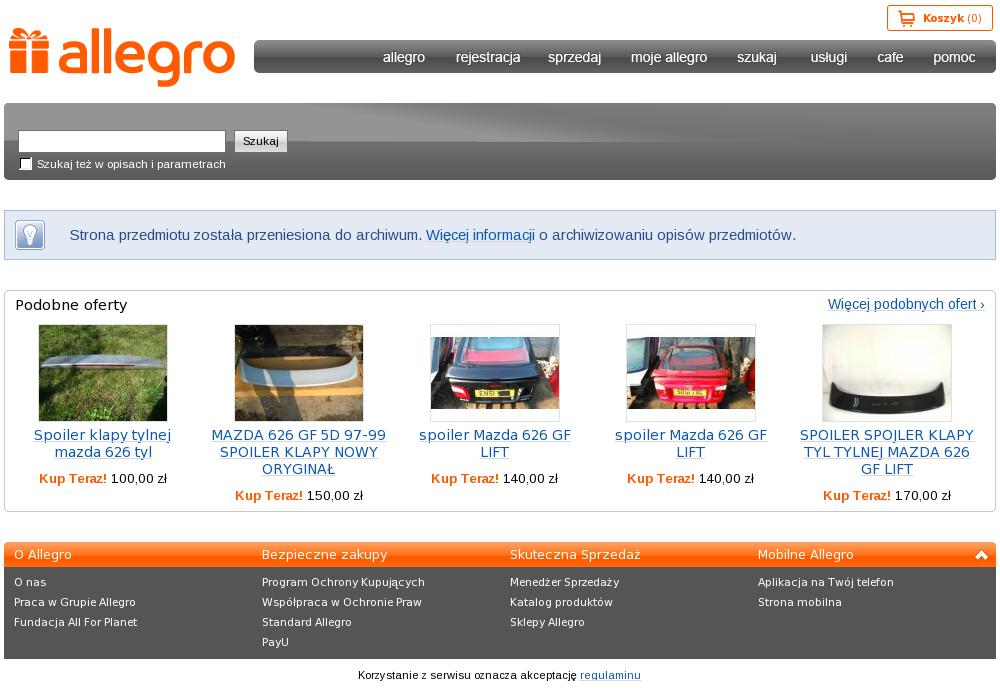The image size is (1000, 695).
Task: Open the usługi menu item
Action: pyautogui.click(x=828, y=57)
